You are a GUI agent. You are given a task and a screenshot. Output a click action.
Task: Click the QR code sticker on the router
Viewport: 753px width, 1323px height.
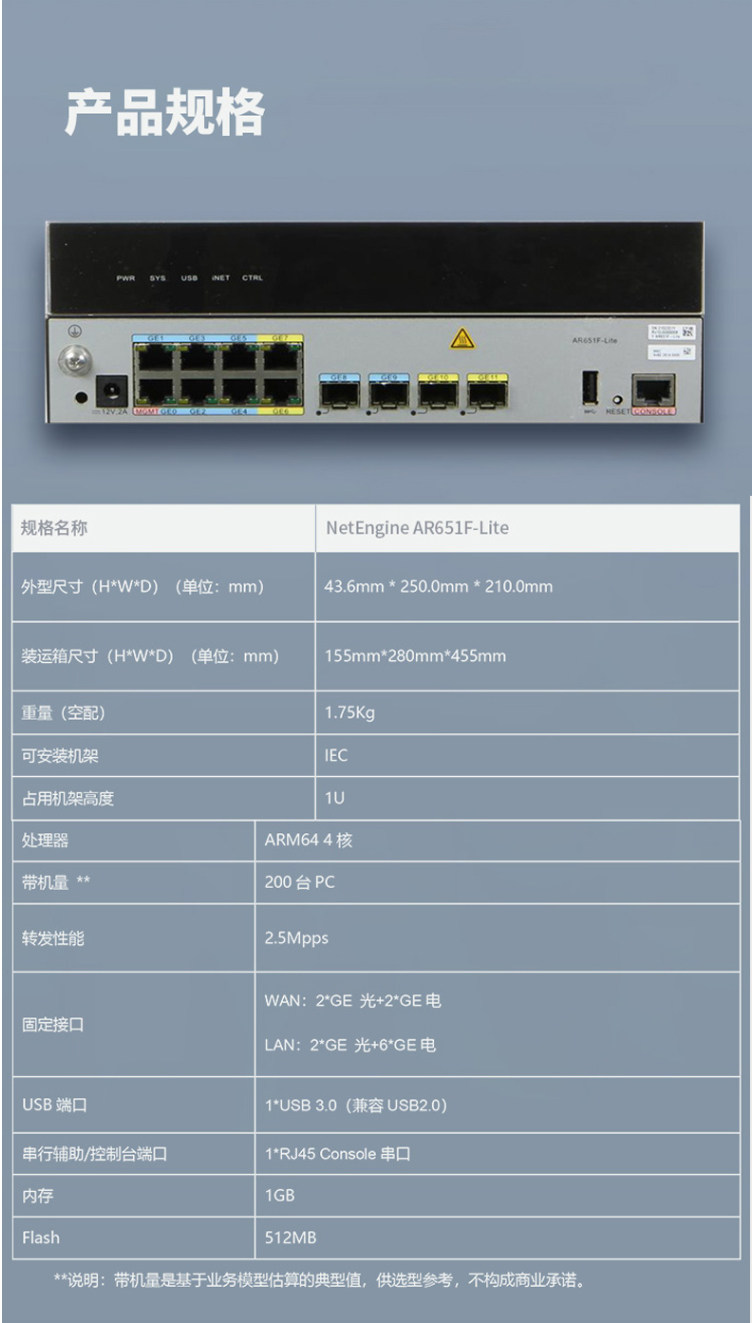click(671, 331)
